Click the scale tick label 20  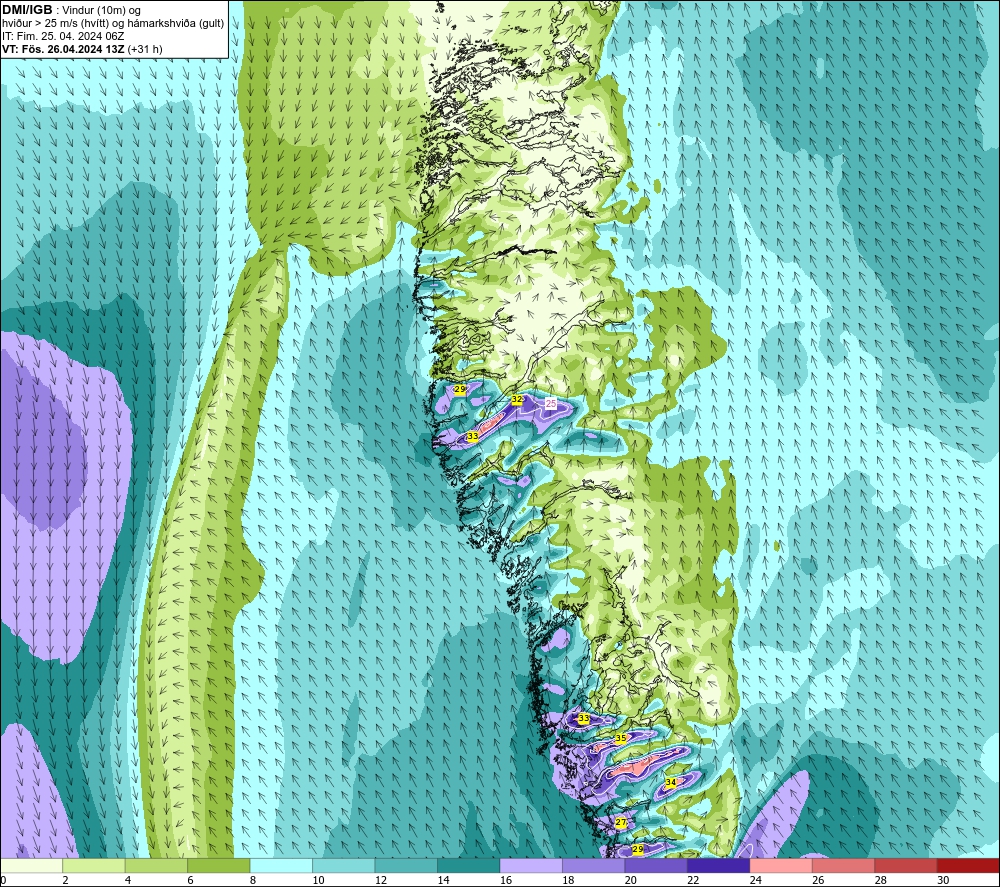[631, 880]
